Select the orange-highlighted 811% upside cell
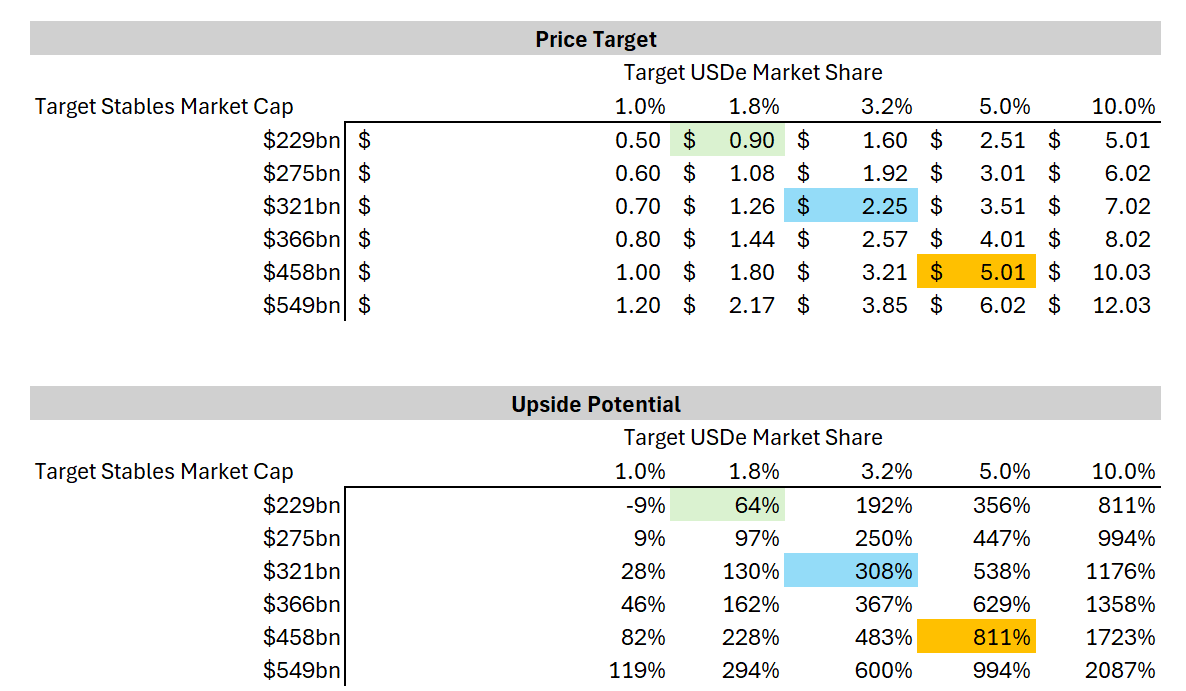Viewport: 1186px width, 691px height. click(977, 638)
